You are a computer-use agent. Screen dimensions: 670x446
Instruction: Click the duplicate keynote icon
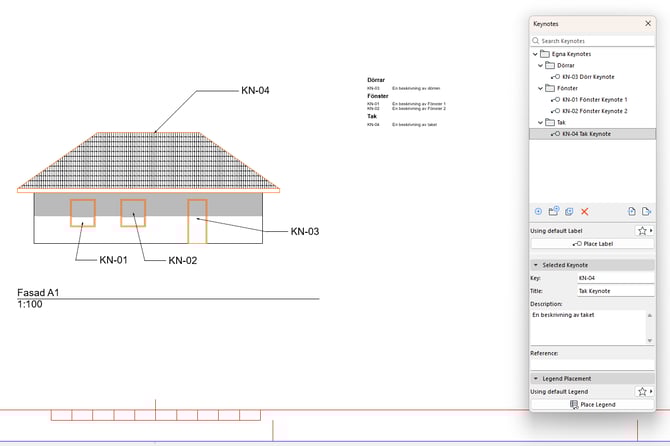pyautogui.click(x=569, y=212)
